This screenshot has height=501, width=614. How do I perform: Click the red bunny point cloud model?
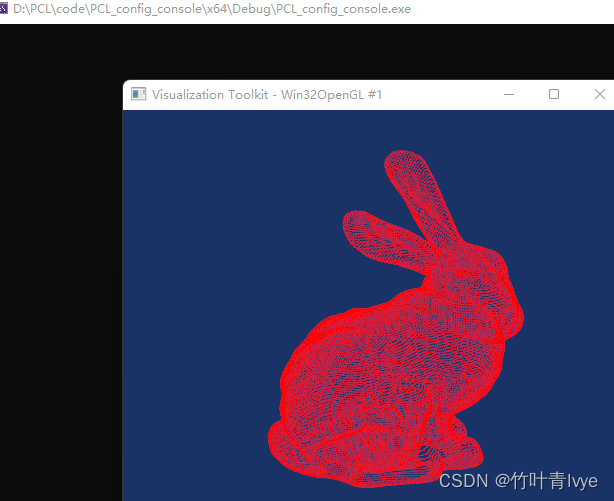(395, 319)
